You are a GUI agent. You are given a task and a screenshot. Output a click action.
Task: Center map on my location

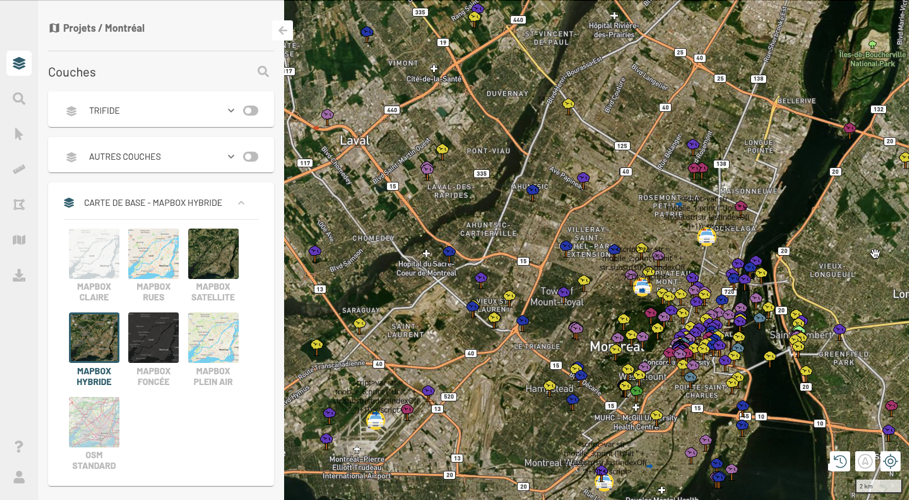(890, 461)
